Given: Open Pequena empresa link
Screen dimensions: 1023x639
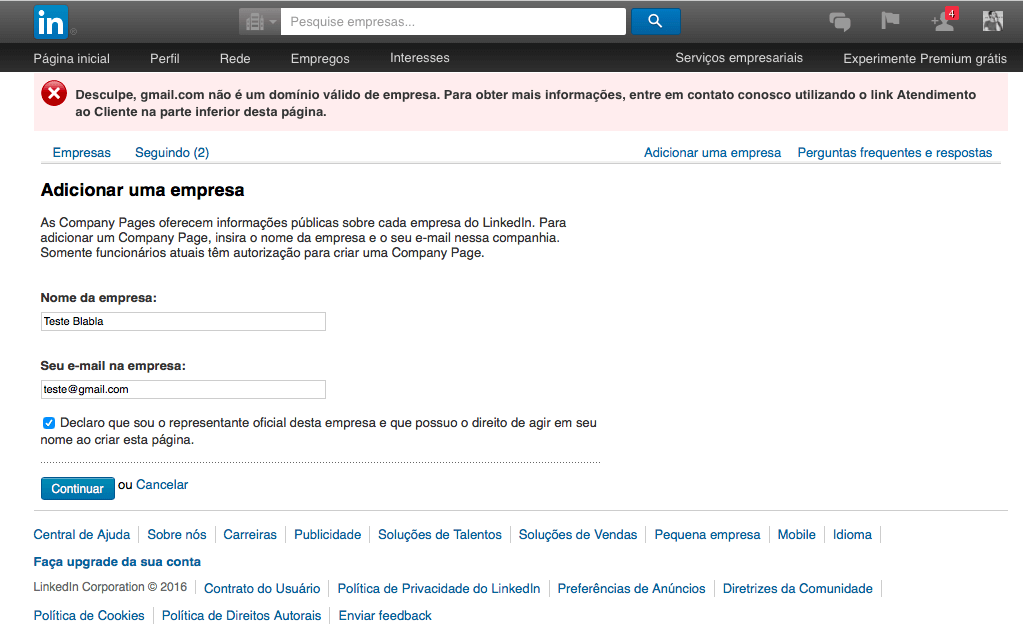Looking at the screenshot, I should point(707,535).
